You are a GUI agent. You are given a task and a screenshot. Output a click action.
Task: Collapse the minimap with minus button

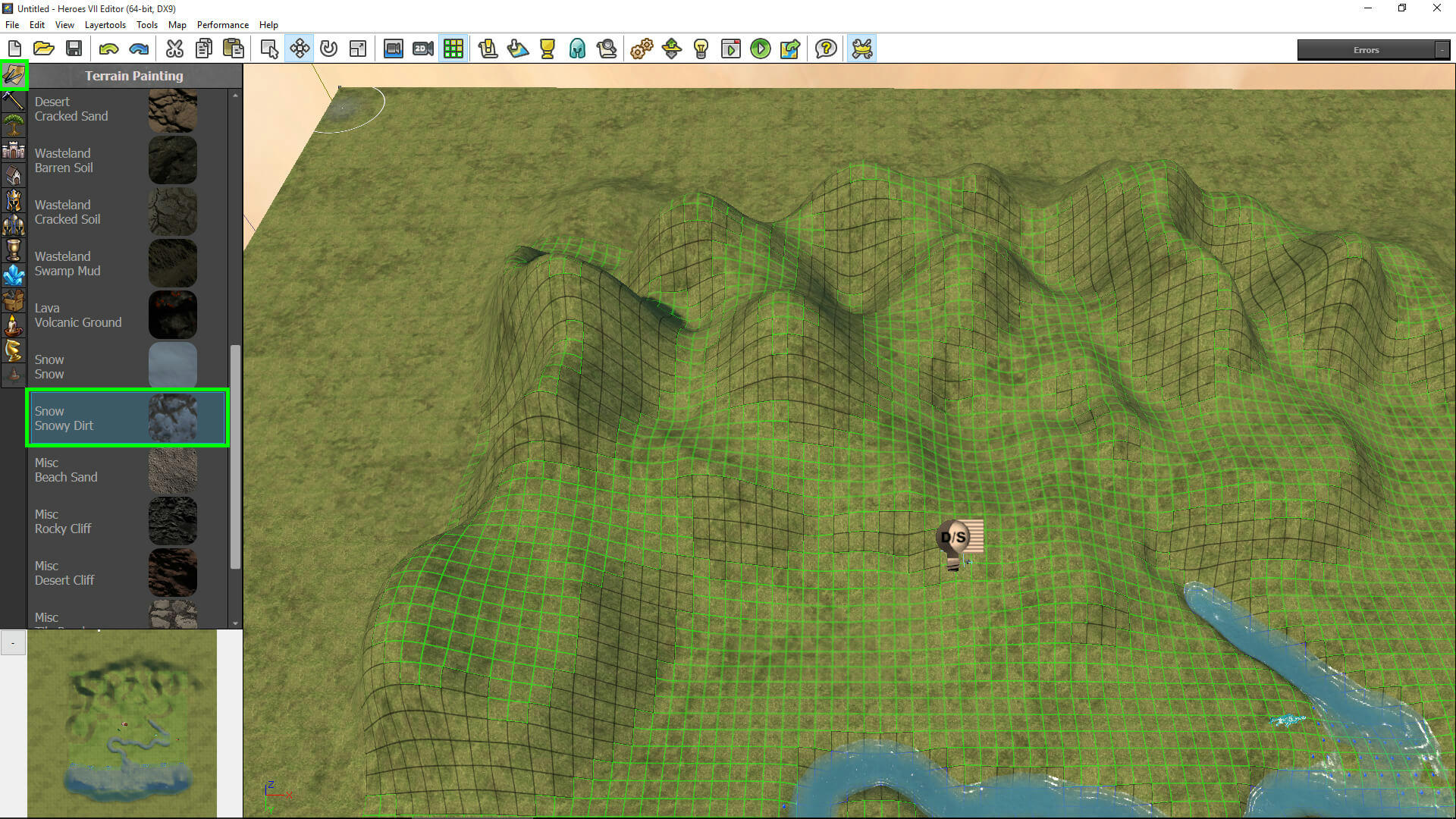point(13,643)
